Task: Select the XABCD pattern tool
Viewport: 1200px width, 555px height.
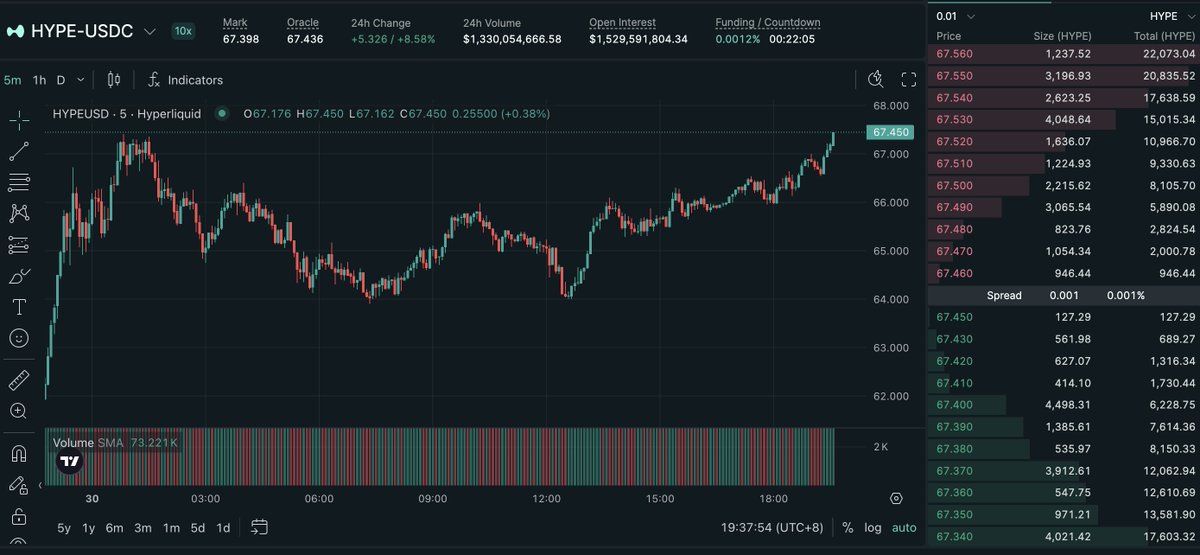Action: tap(19, 213)
